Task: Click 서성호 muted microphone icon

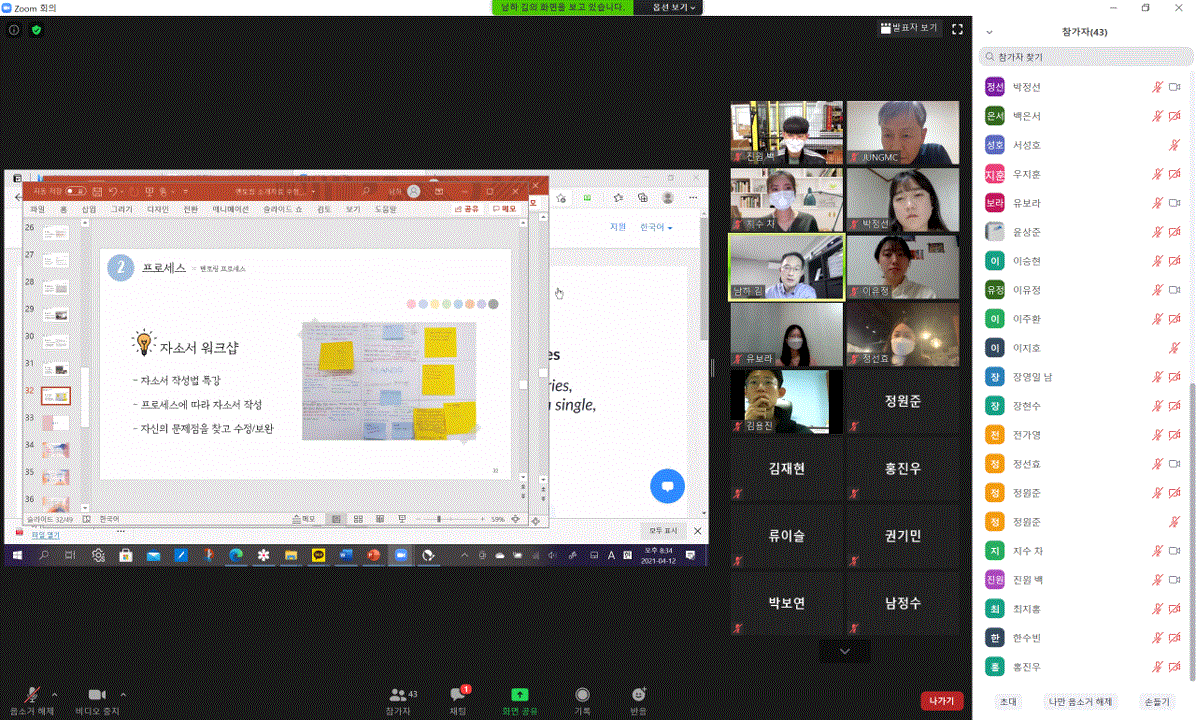Action: click(x=1175, y=145)
